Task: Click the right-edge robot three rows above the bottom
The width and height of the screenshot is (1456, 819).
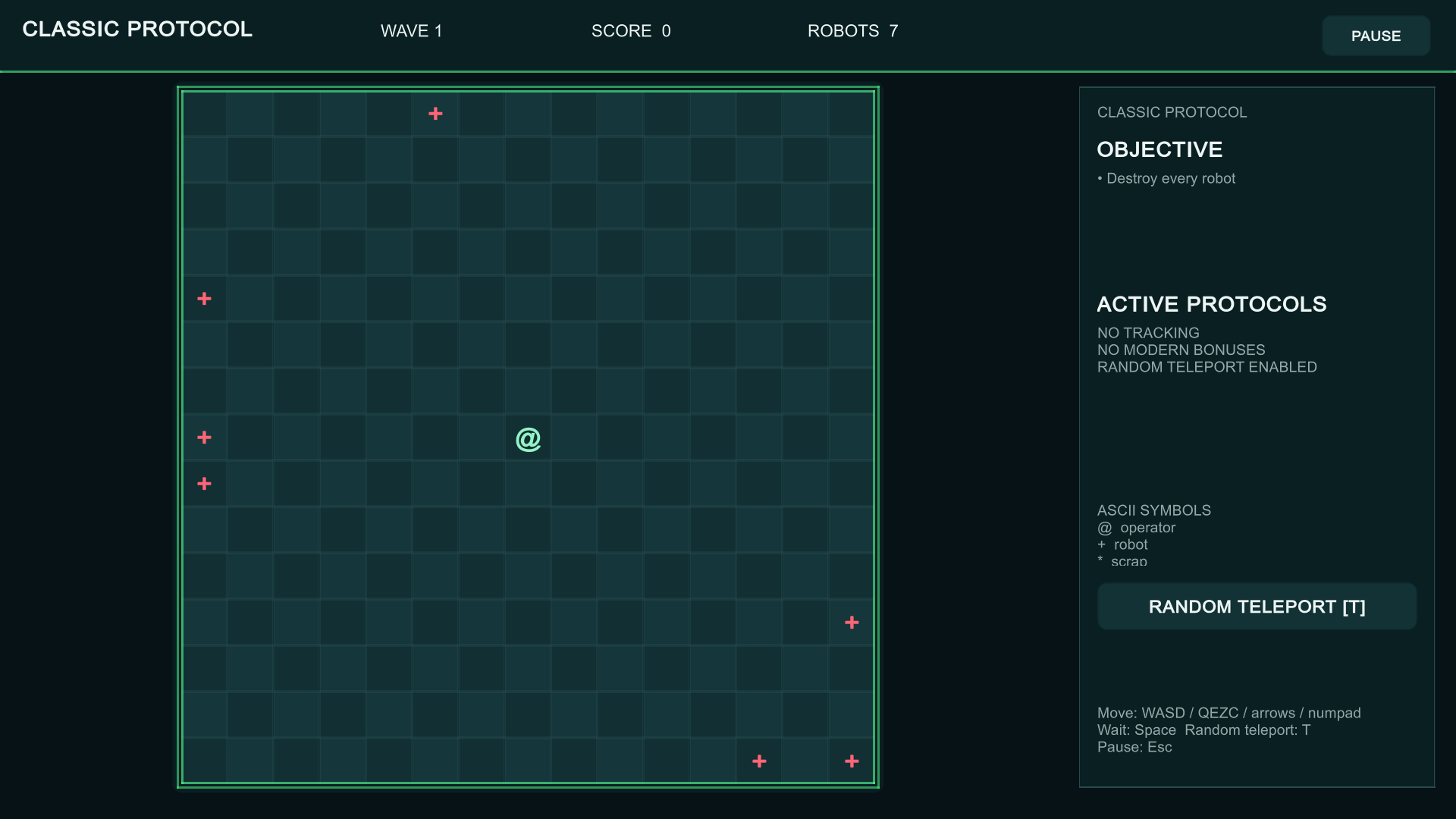Action: [852, 623]
